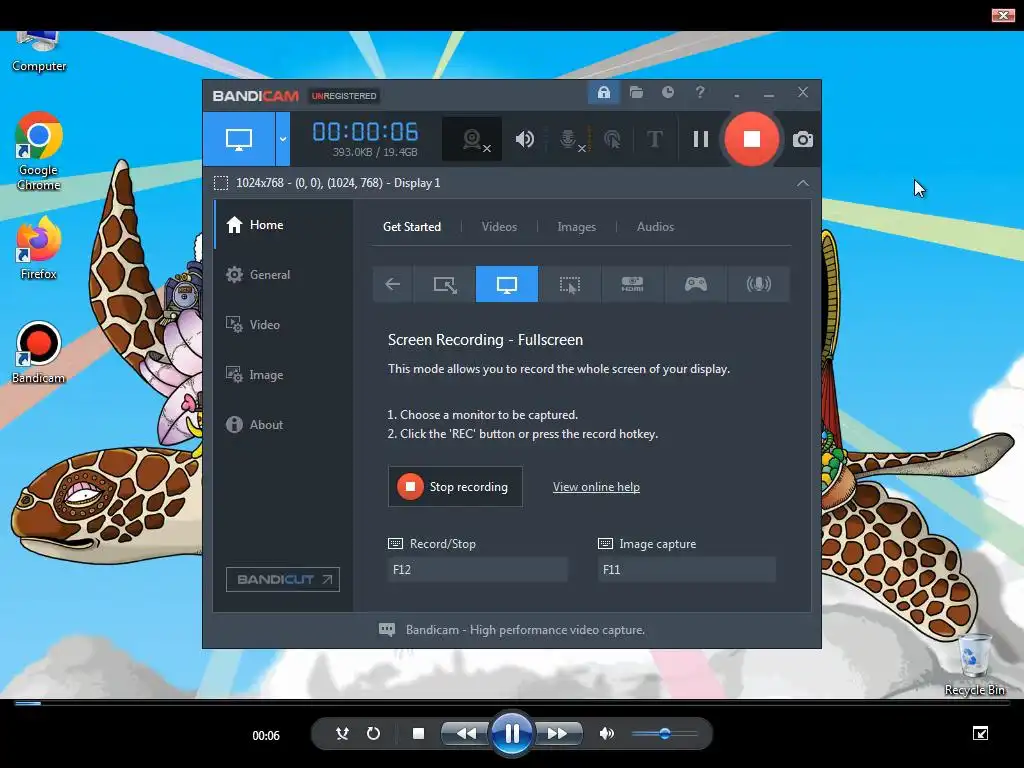Toggle the webcam overlay icon
1024x768 pixels.
pyautogui.click(x=473, y=139)
